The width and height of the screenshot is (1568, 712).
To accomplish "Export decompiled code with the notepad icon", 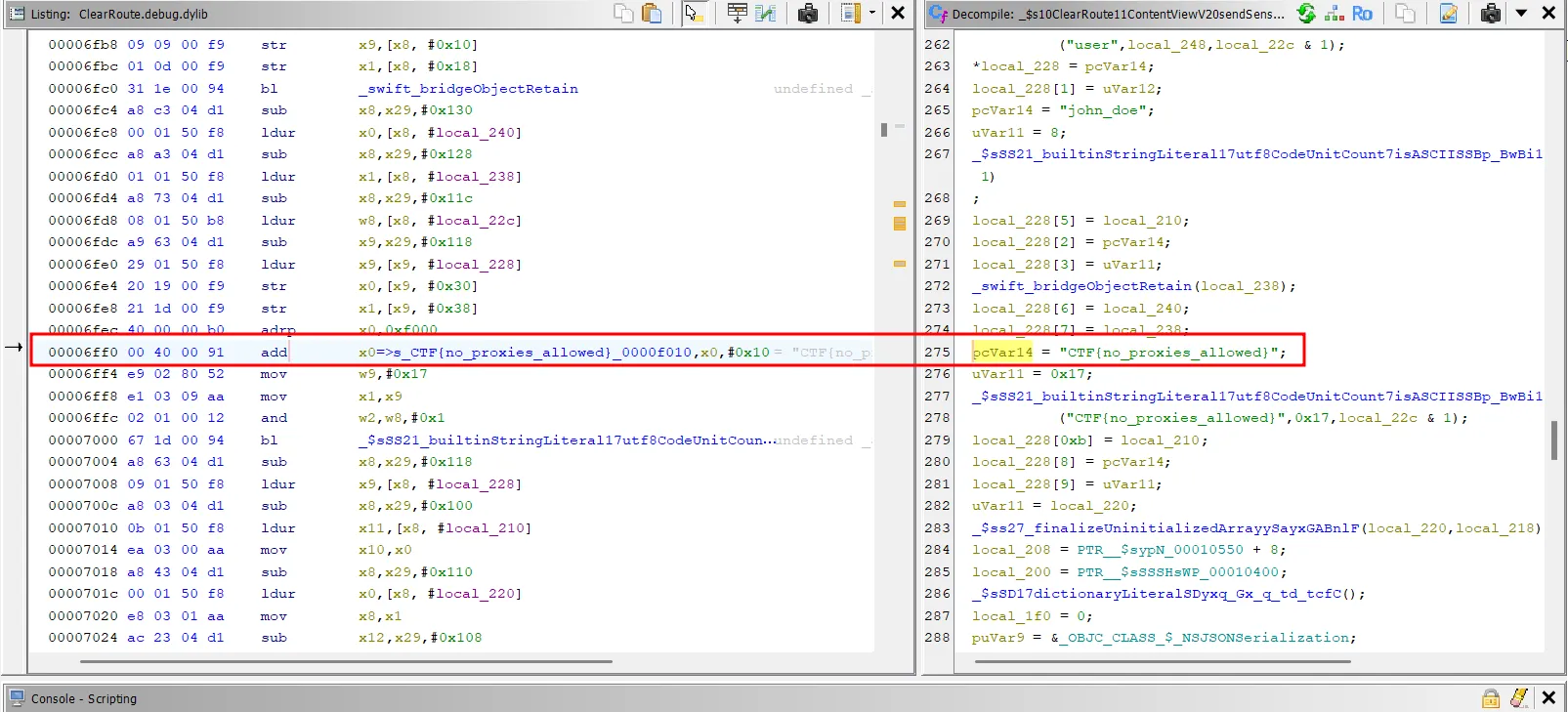I will pyautogui.click(x=1449, y=13).
